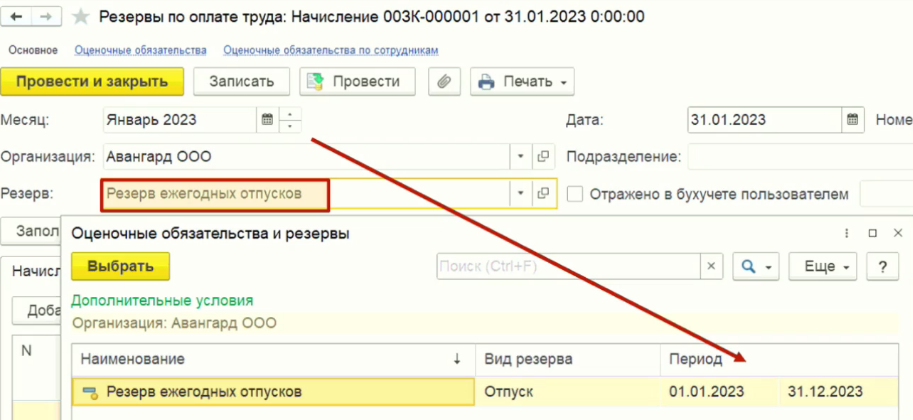Clear the search field with X
913x420 pixels.
coord(711,267)
